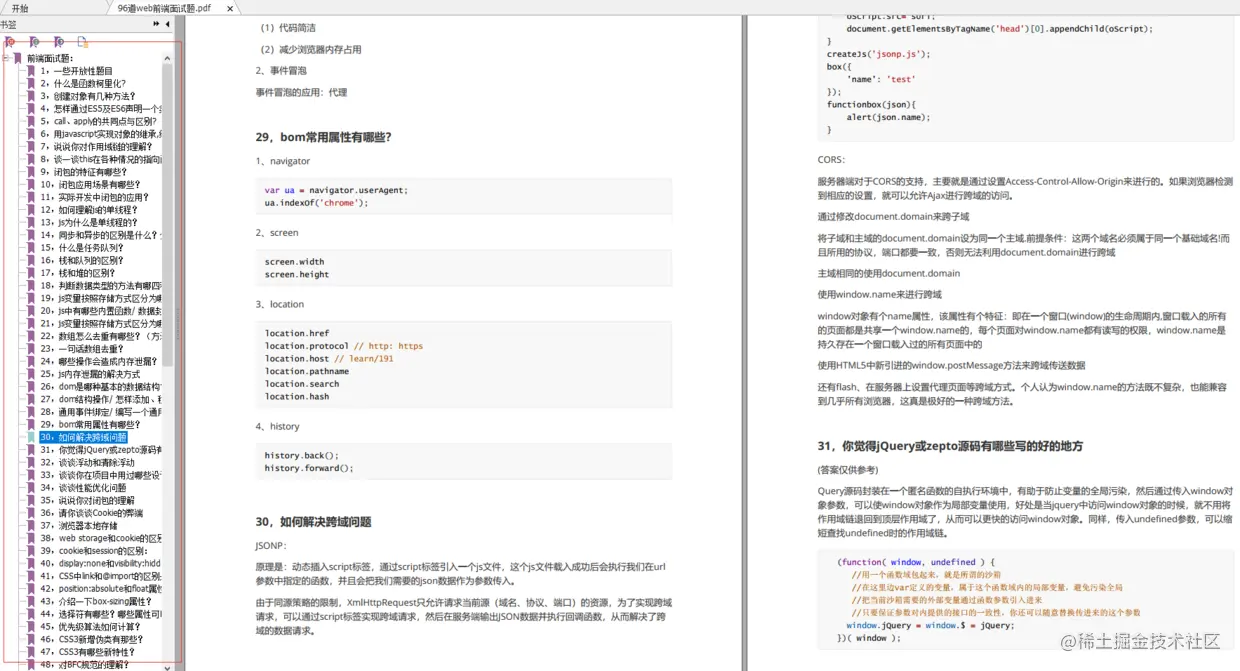Click the text 通过修改document.domain来跨子域

[x=893, y=216]
